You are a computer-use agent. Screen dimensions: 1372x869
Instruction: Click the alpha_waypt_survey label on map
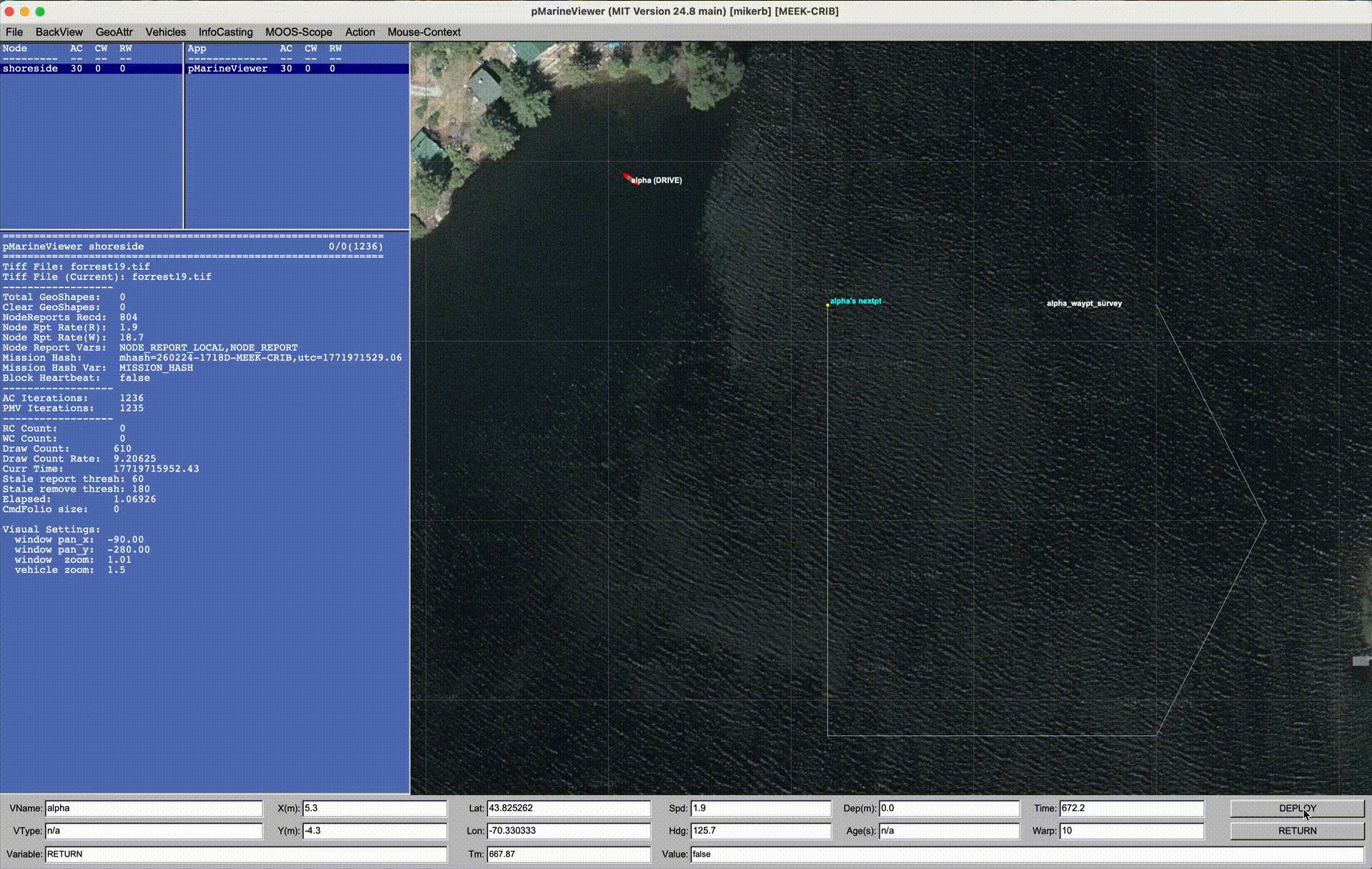coord(1084,304)
